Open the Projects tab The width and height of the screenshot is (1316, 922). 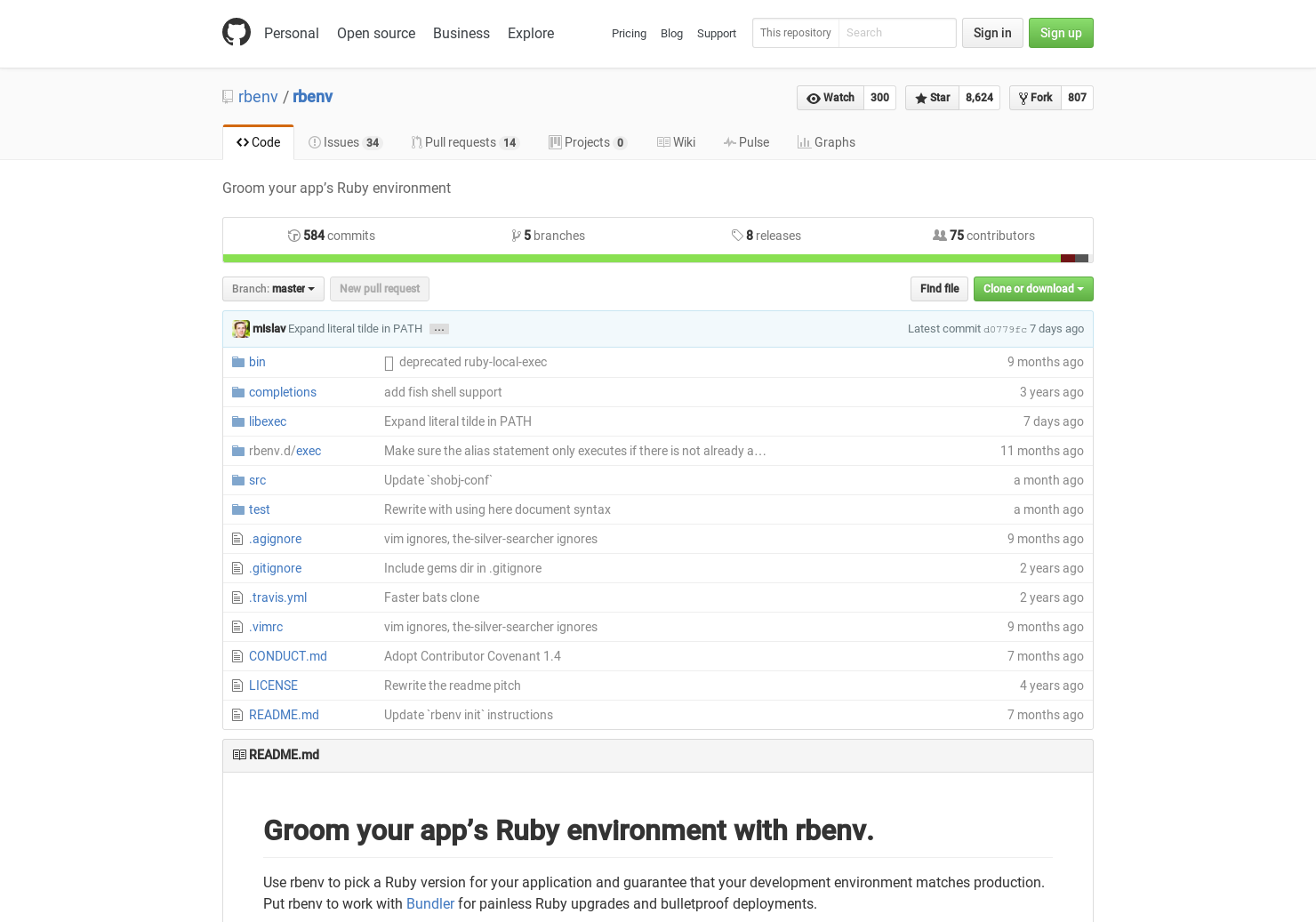[x=588, y=142]
